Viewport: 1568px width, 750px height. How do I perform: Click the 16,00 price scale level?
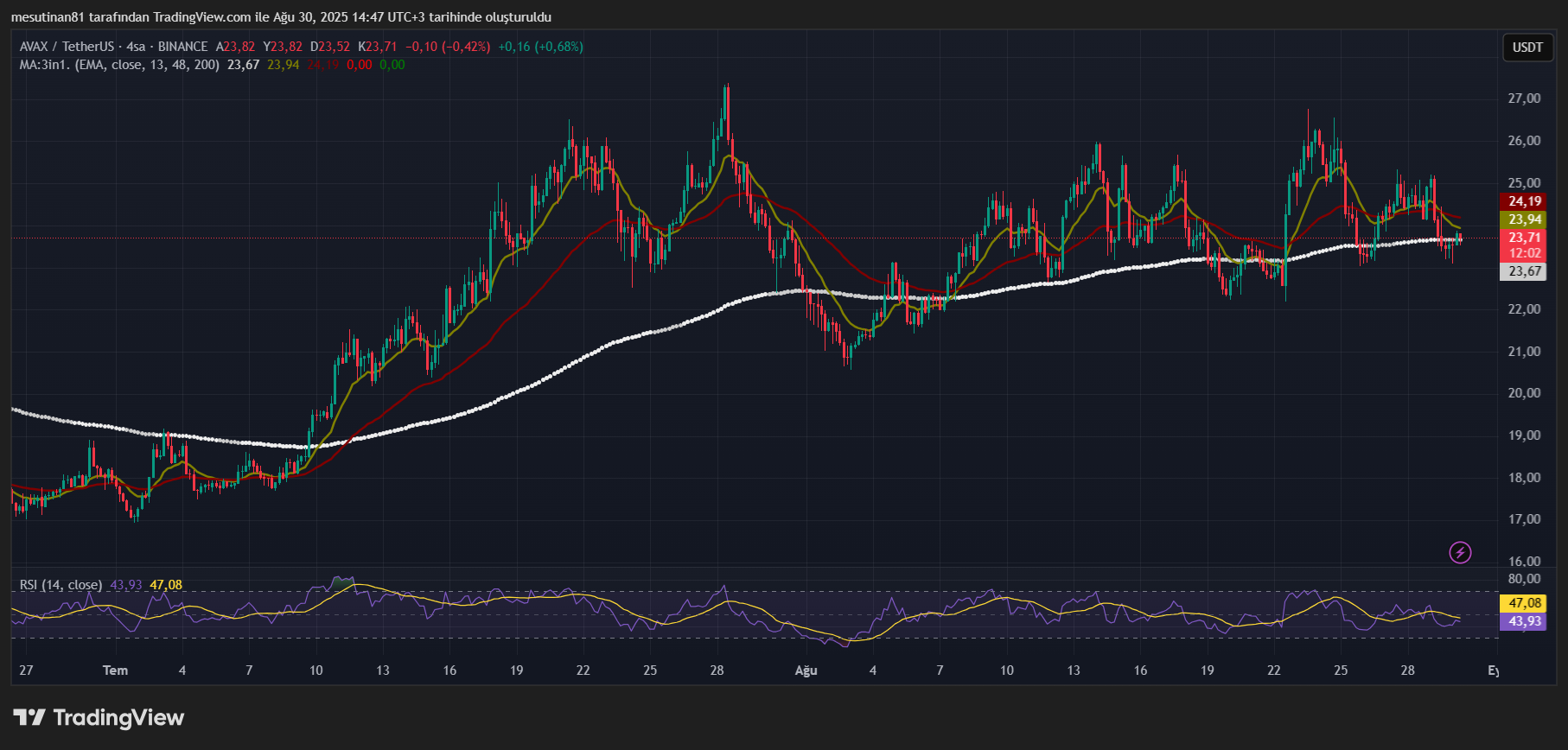point(1524,562)
